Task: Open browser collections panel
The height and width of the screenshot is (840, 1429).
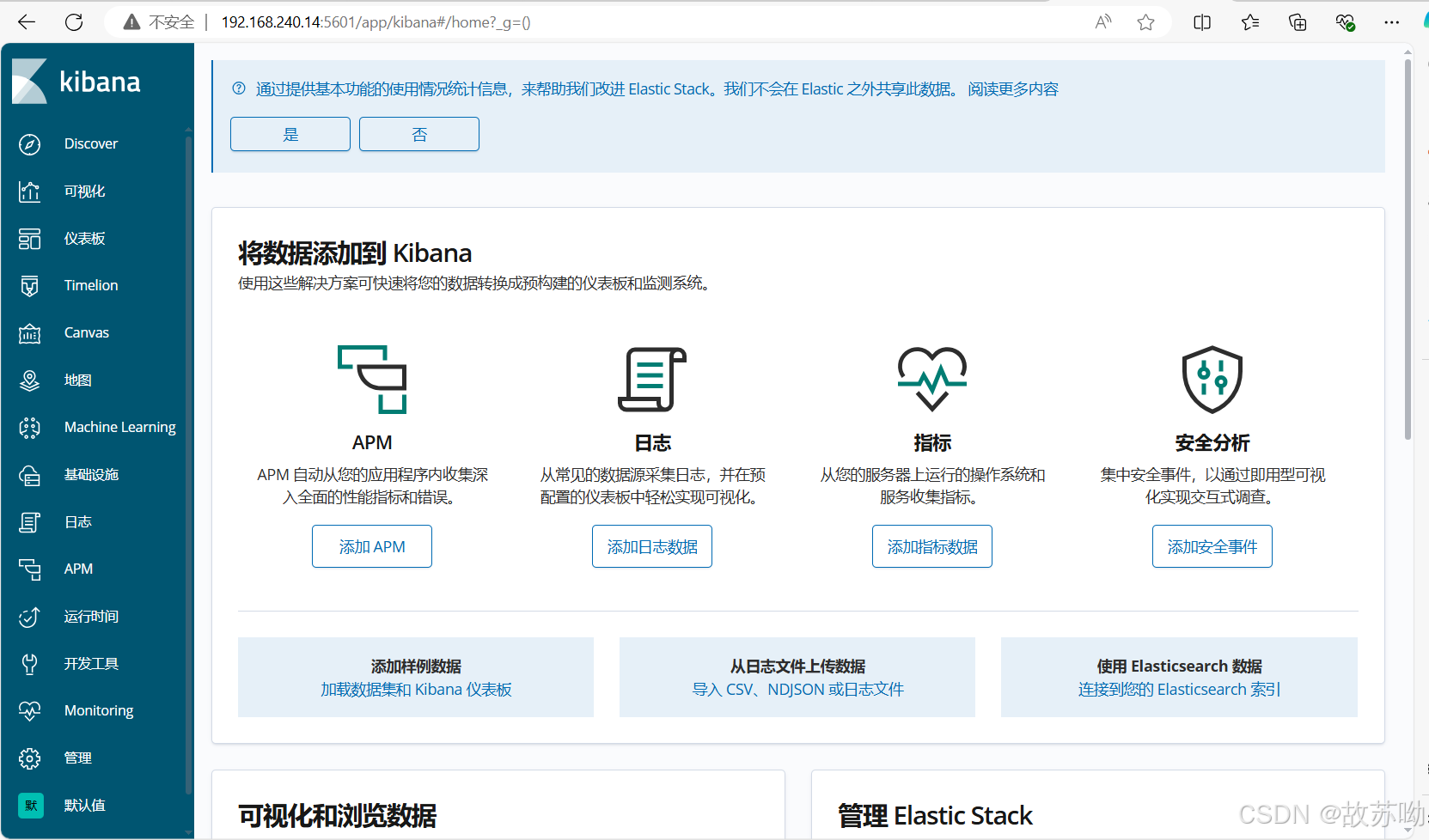Action: click(x=1298, y=22)
